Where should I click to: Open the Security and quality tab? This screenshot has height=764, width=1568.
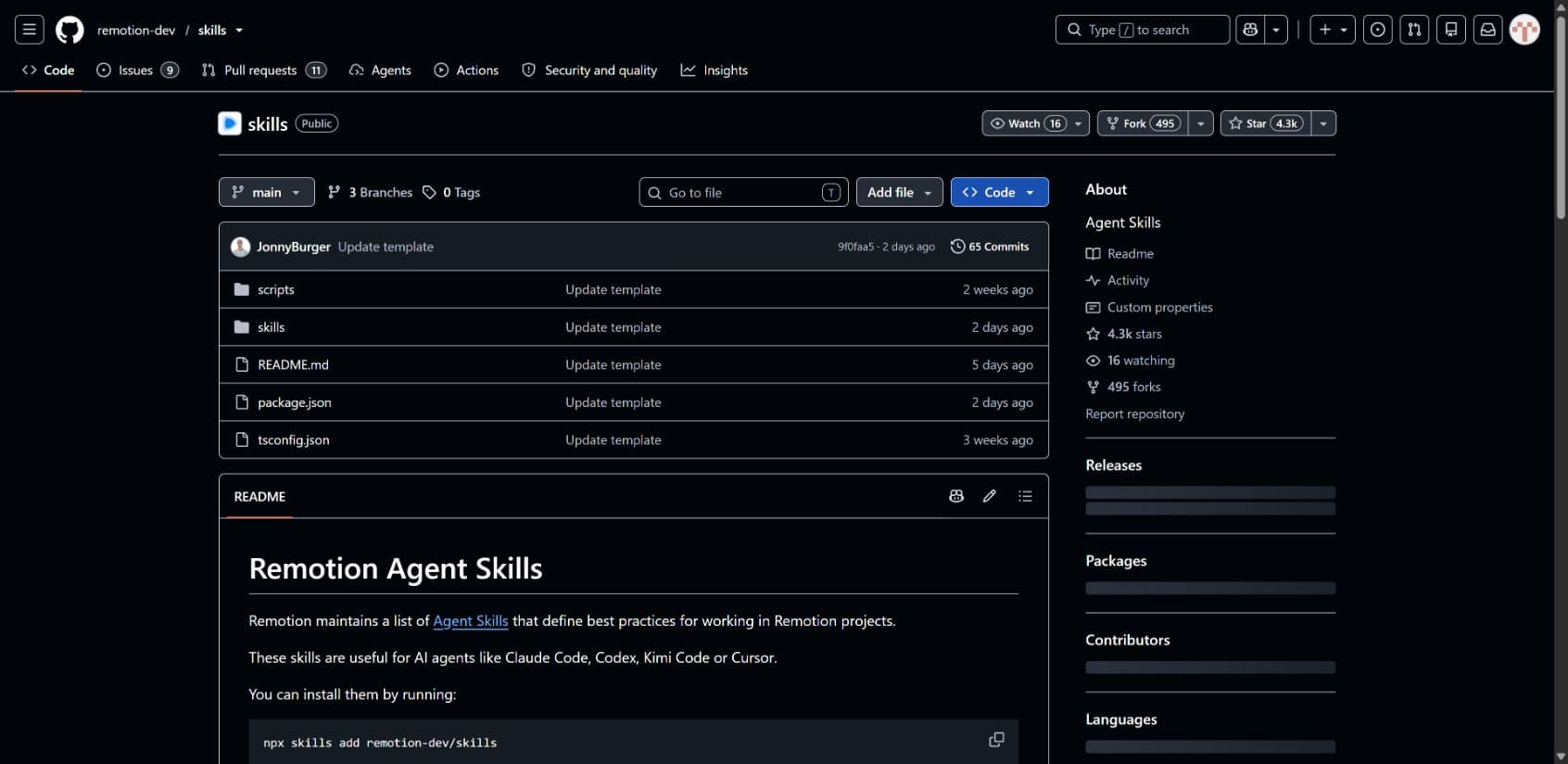589,70
